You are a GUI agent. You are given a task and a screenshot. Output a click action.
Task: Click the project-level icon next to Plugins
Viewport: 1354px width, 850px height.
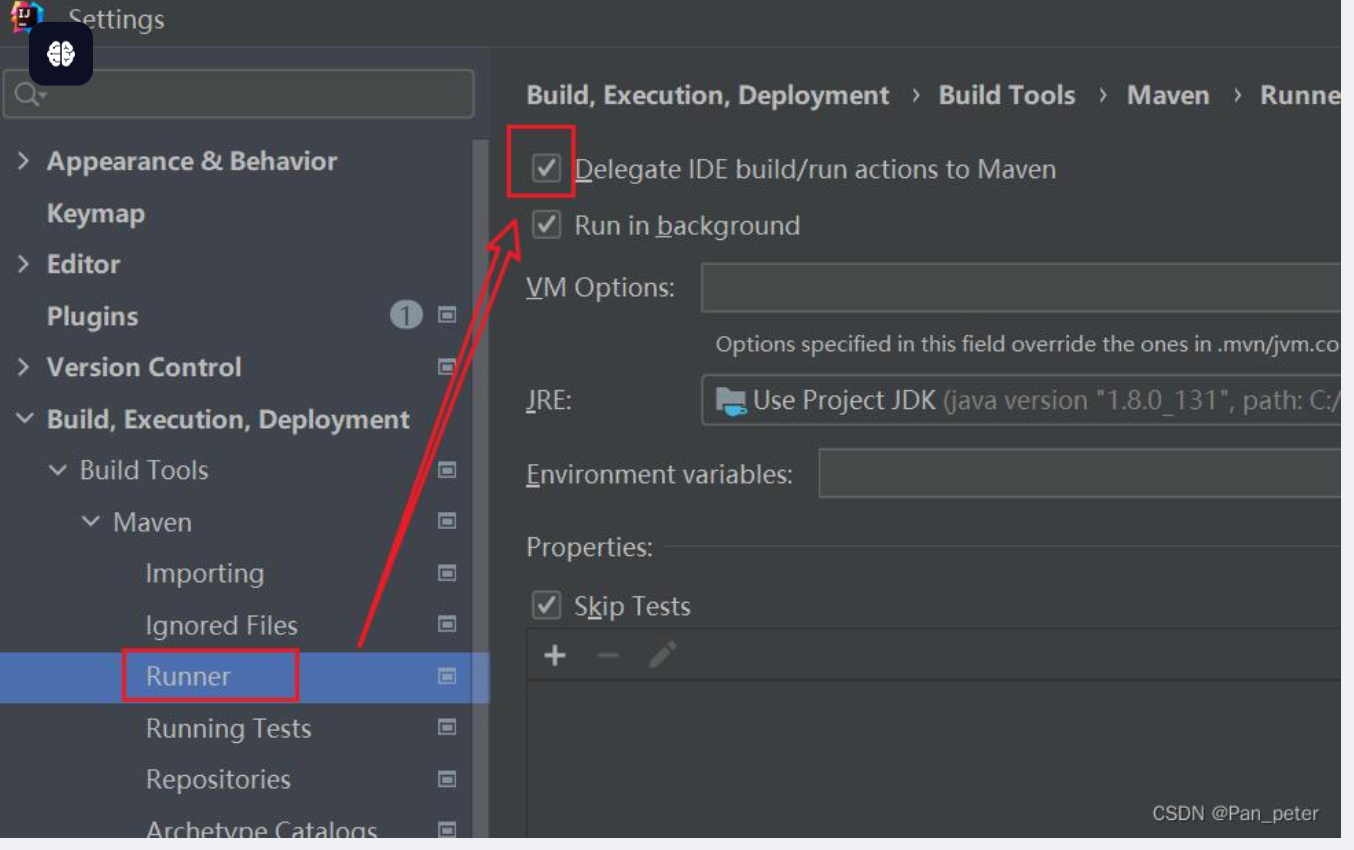[447, 316]
